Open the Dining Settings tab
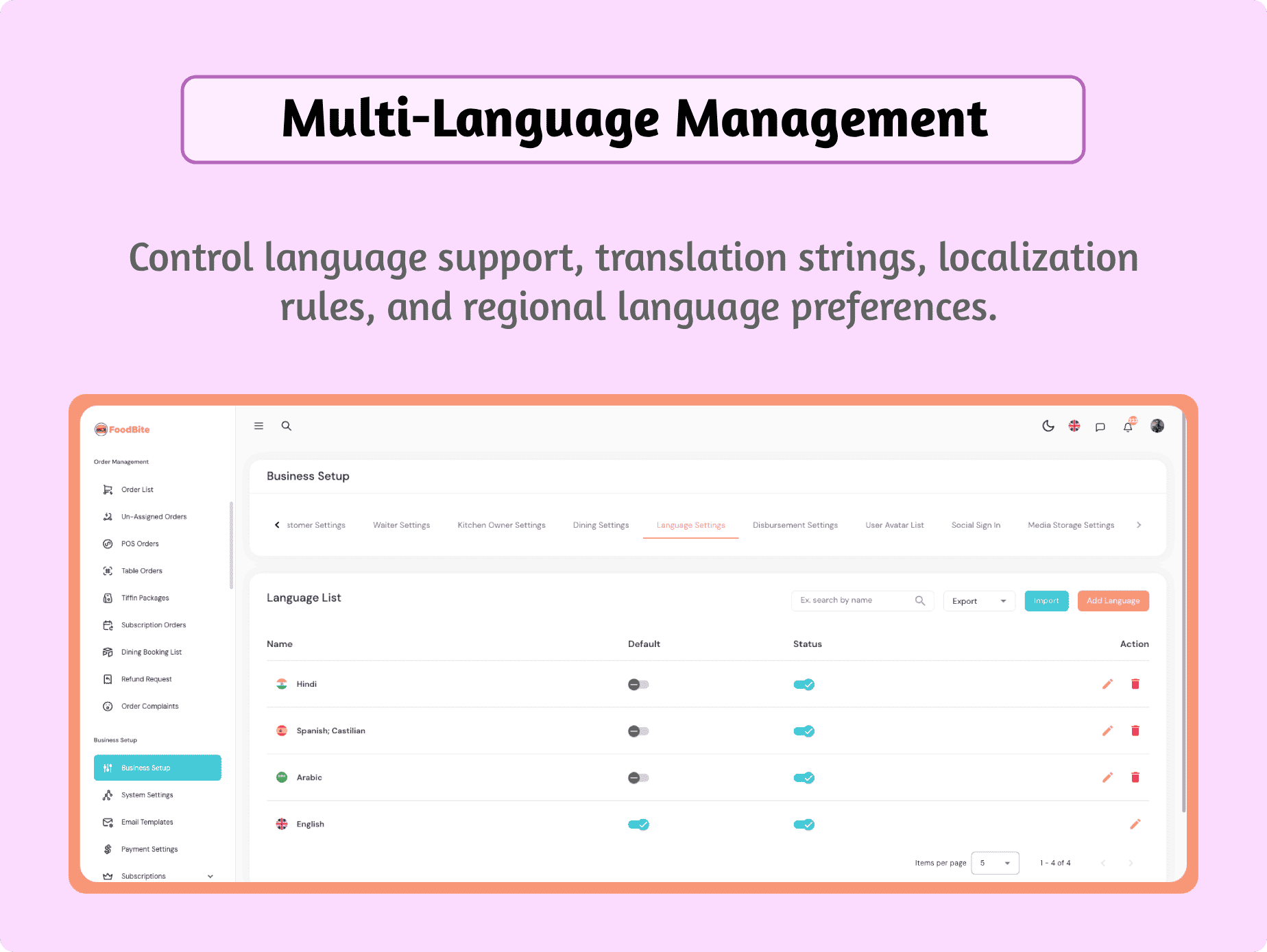1267x952 pixels. (601, 525)
